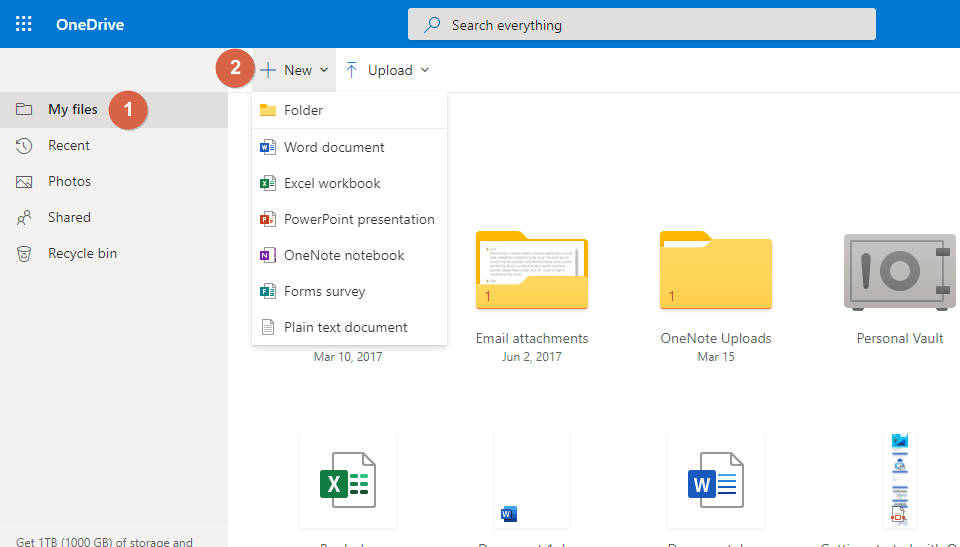
Task: Open the Excel workbook file tile
Action: click(x=348, y=480)
